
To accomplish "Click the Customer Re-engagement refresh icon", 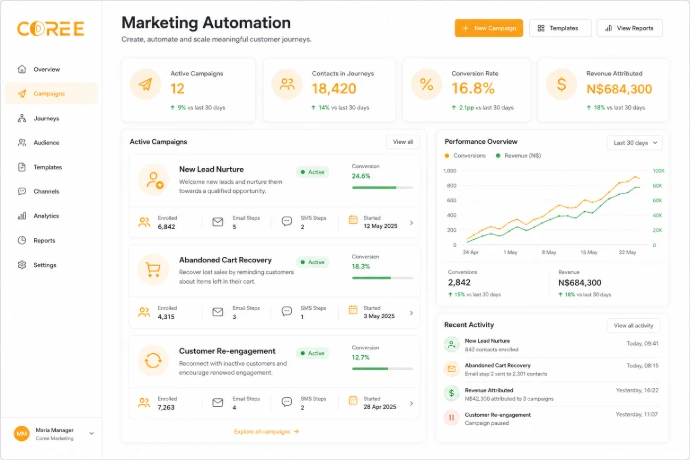I will pyautogui.click(x=154, y=361).
